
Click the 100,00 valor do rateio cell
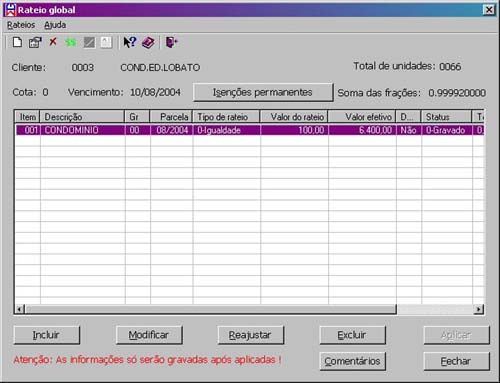coord(295,130)
